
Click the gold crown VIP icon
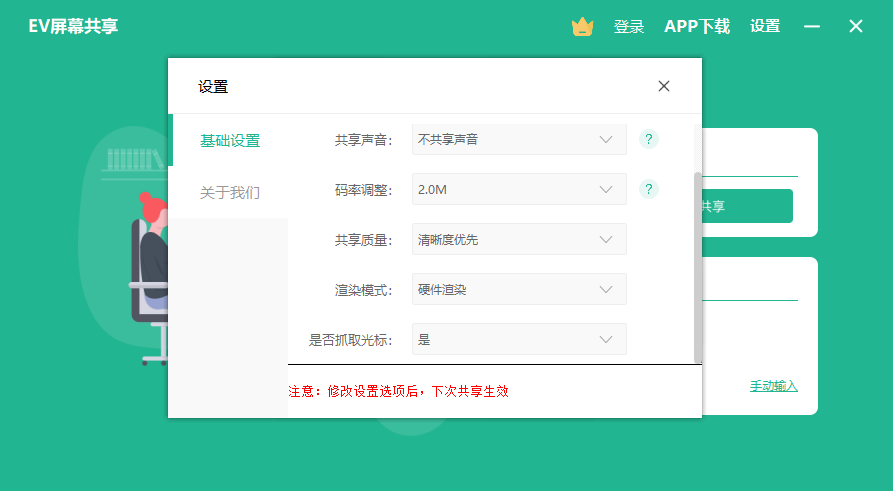coord(582,27)
